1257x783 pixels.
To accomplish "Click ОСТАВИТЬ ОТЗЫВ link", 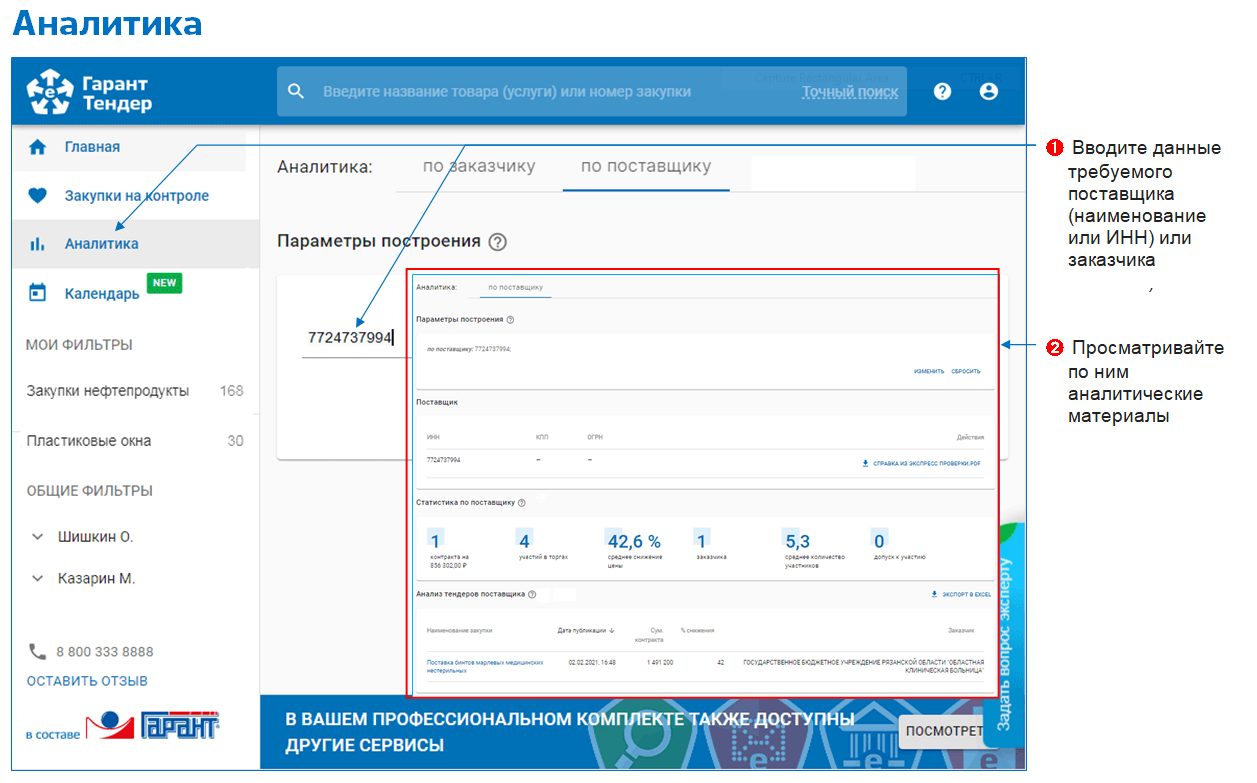I will pos(87,681).
